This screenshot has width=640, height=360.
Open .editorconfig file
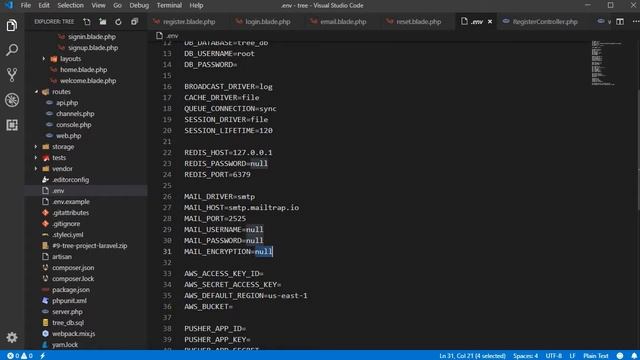(x=70, y=180)
